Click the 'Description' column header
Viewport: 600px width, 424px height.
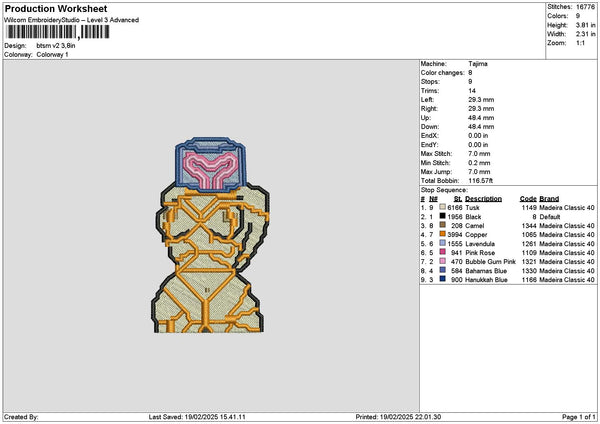(x=483, y=199)
